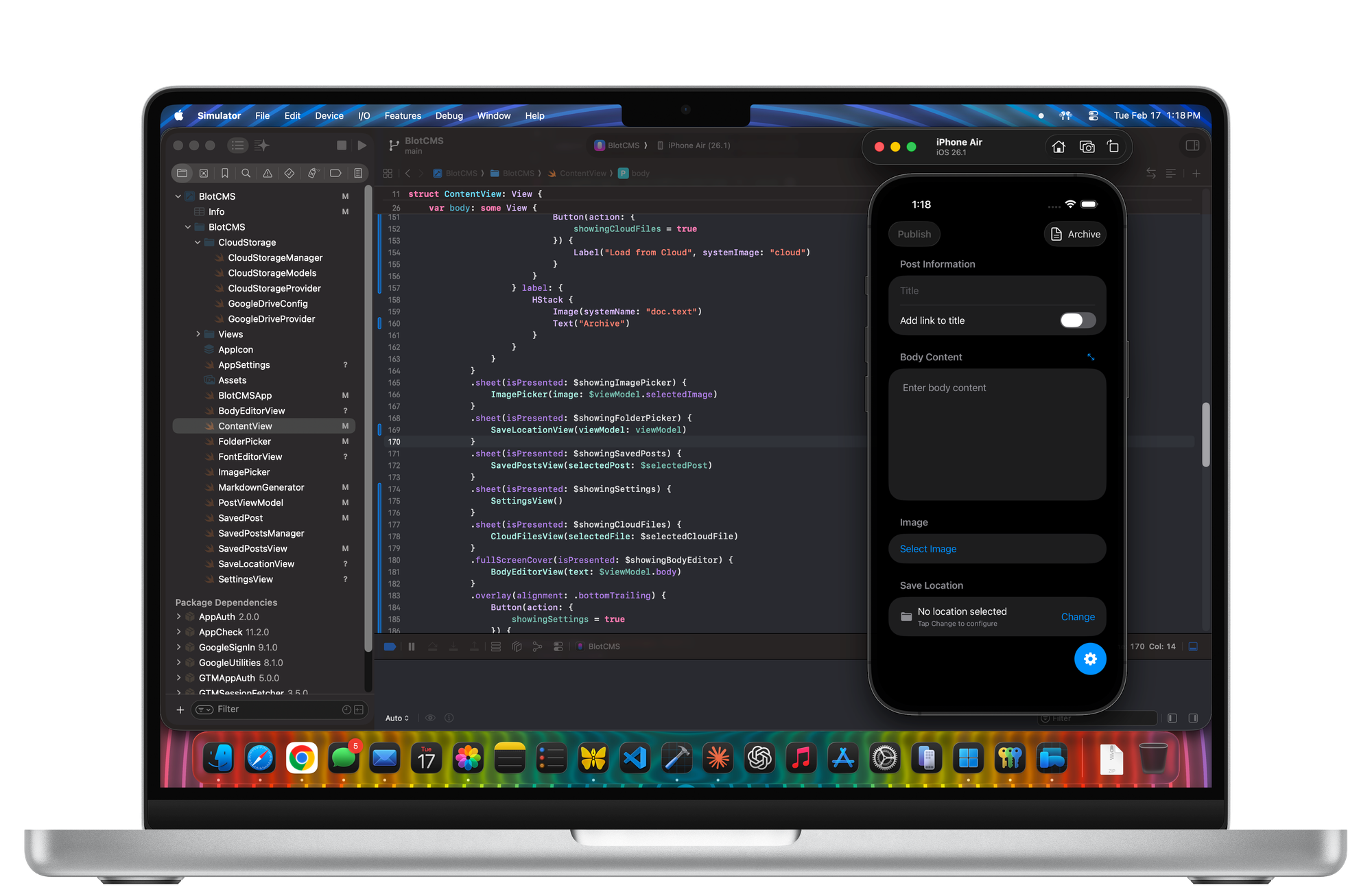The width and height of the screenshot is (1372, 892).
Task: Collapse the CloudStorage folder
Action: pos(198,242)
